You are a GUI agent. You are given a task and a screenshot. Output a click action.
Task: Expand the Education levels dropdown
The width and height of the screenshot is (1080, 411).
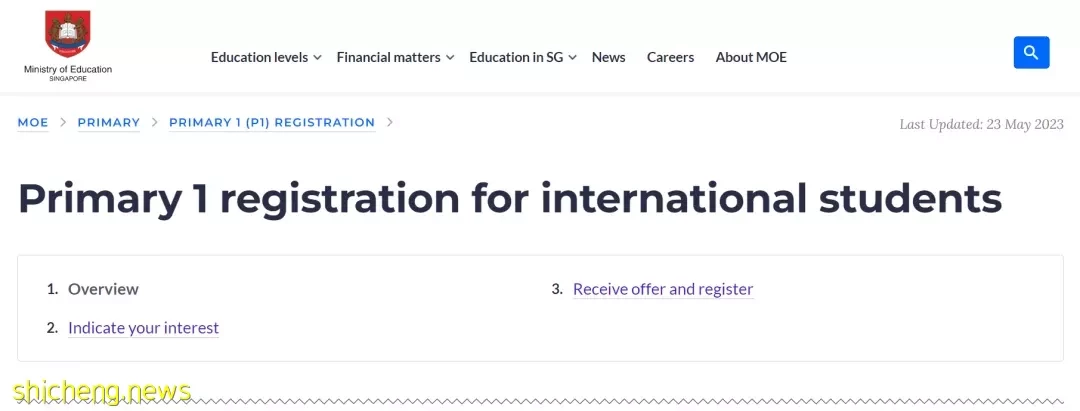point(266,57)
